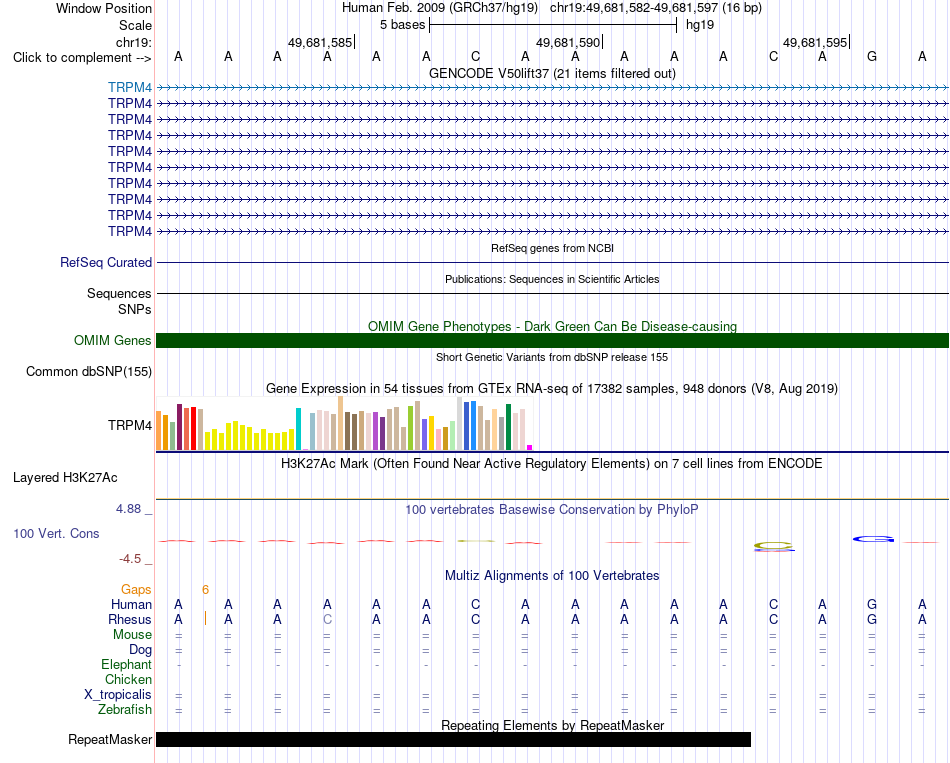Click the 49,681,585 ruler position
Image resolution: width=950 pixels, height=763 pixels.
319,42
